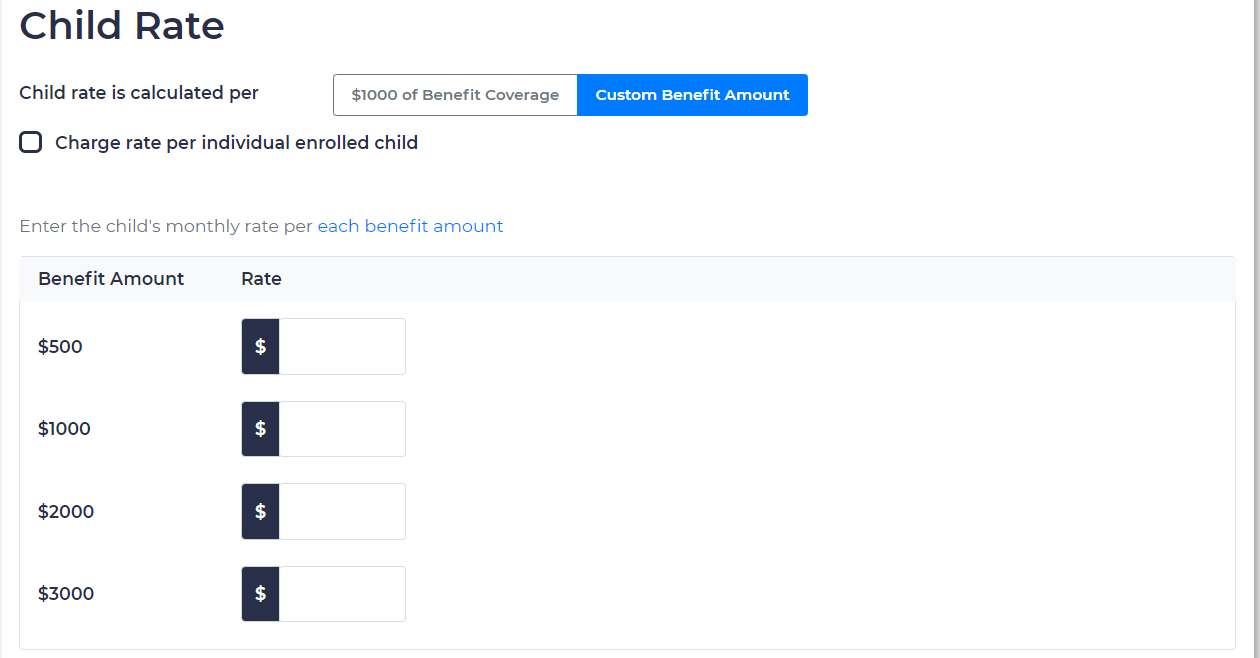Screen dimensions: 1260x658
Task: Click the dollar sign icon beside the $2000 rate field
Action: pyautogui.click(x=259, y=511)
